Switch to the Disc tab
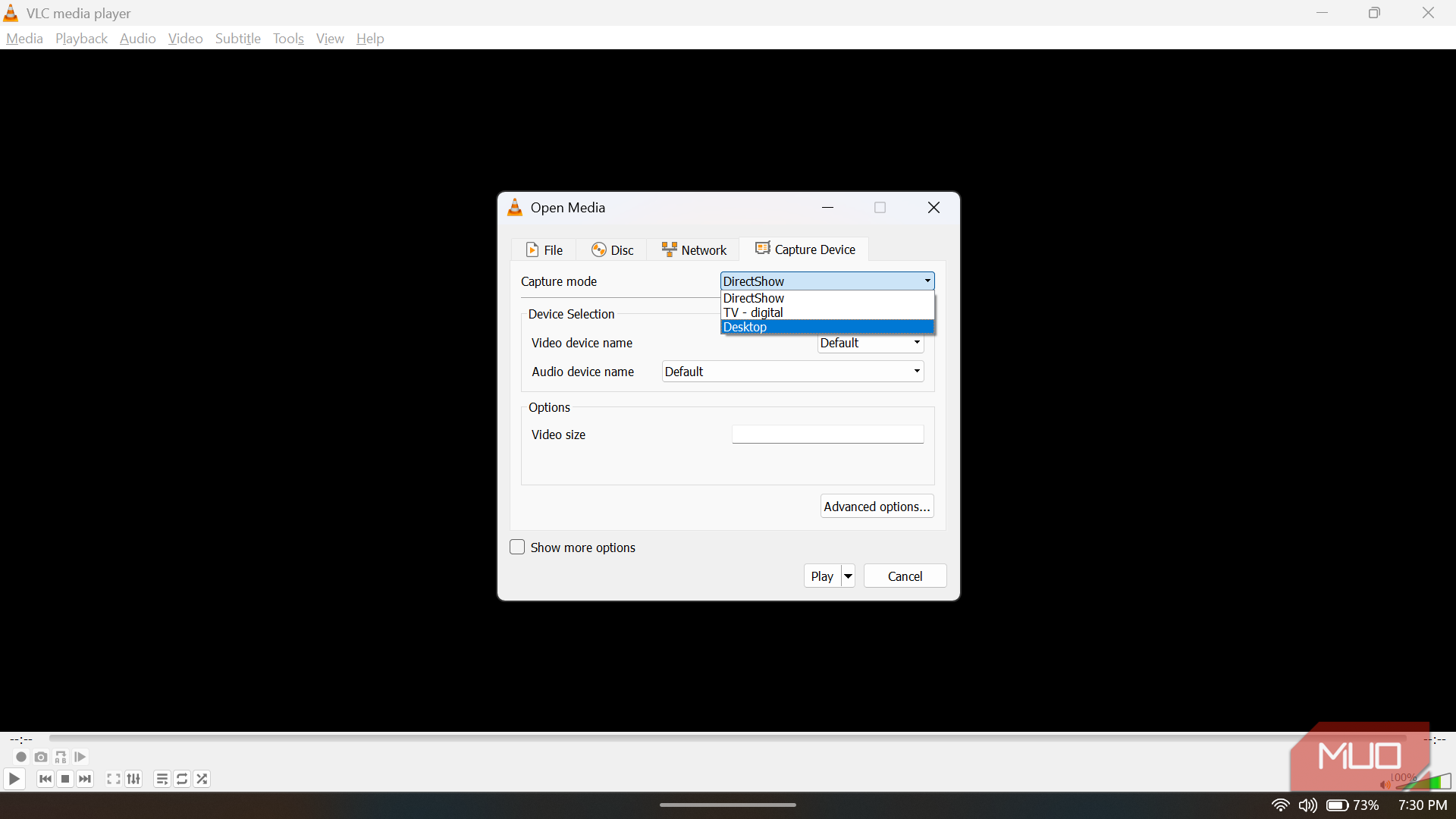Viewport: 1456px width, 819px height. pyautogui.click(x=613, y=249)
